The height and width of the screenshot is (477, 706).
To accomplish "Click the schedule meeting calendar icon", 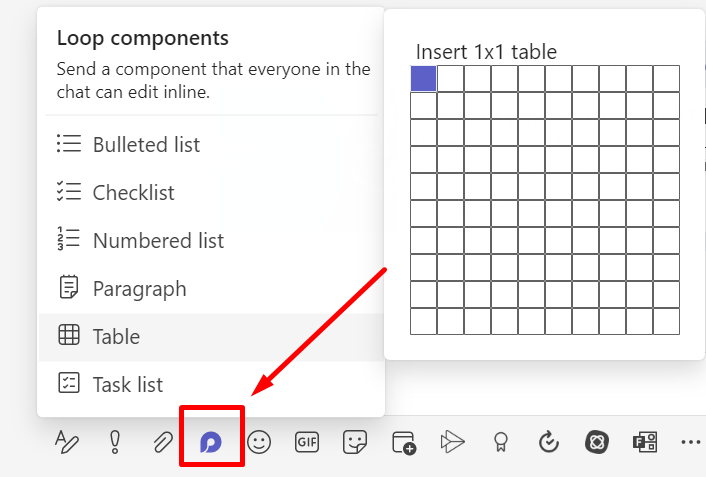I will point(403,441).
